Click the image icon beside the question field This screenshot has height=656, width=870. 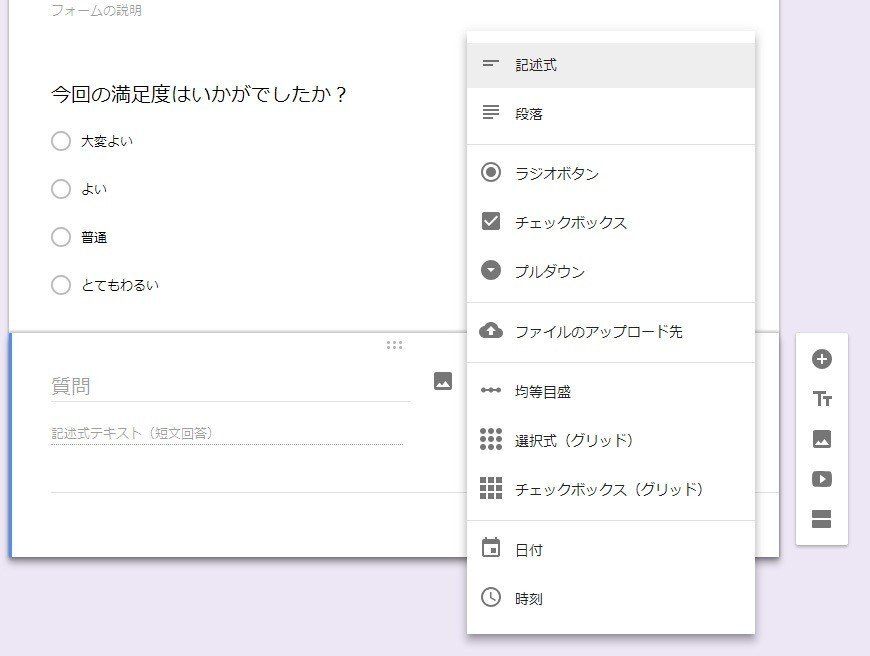443,381
